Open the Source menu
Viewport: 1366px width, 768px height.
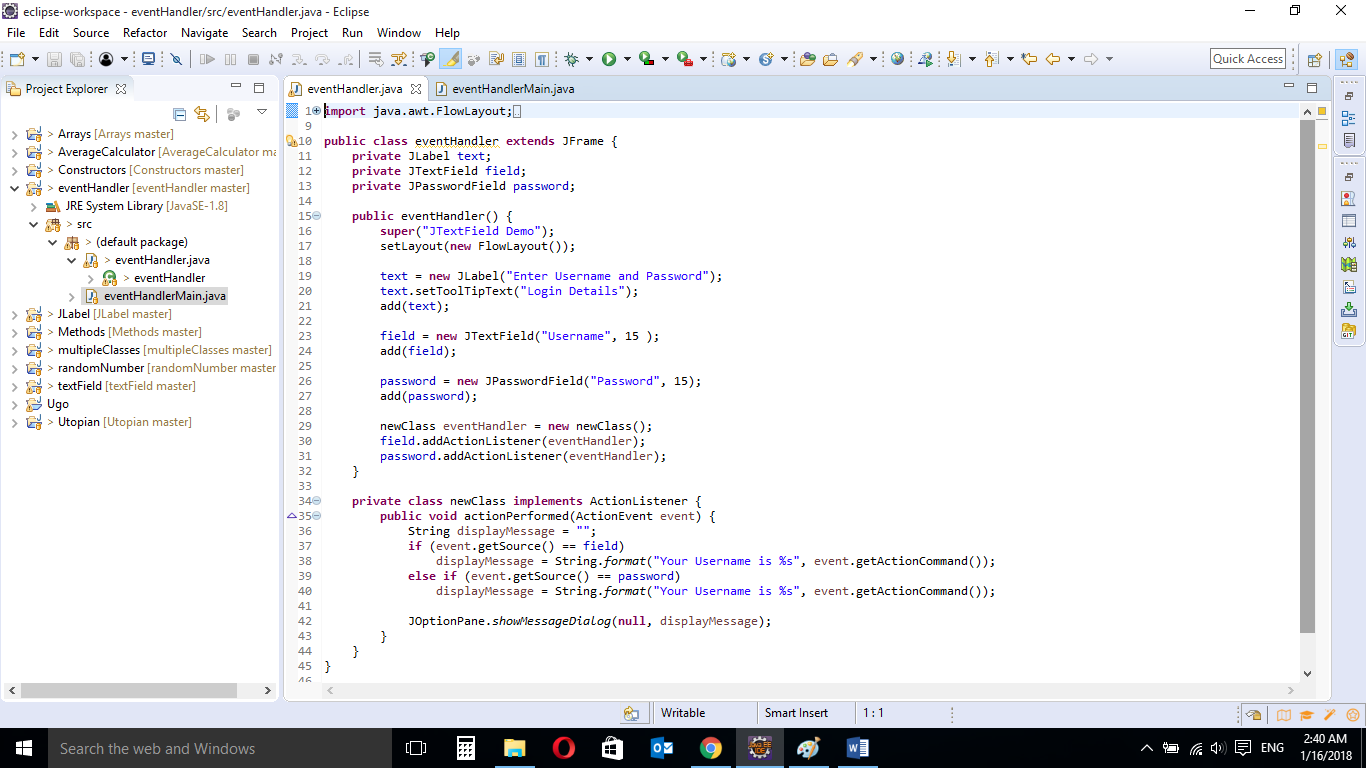90,33
